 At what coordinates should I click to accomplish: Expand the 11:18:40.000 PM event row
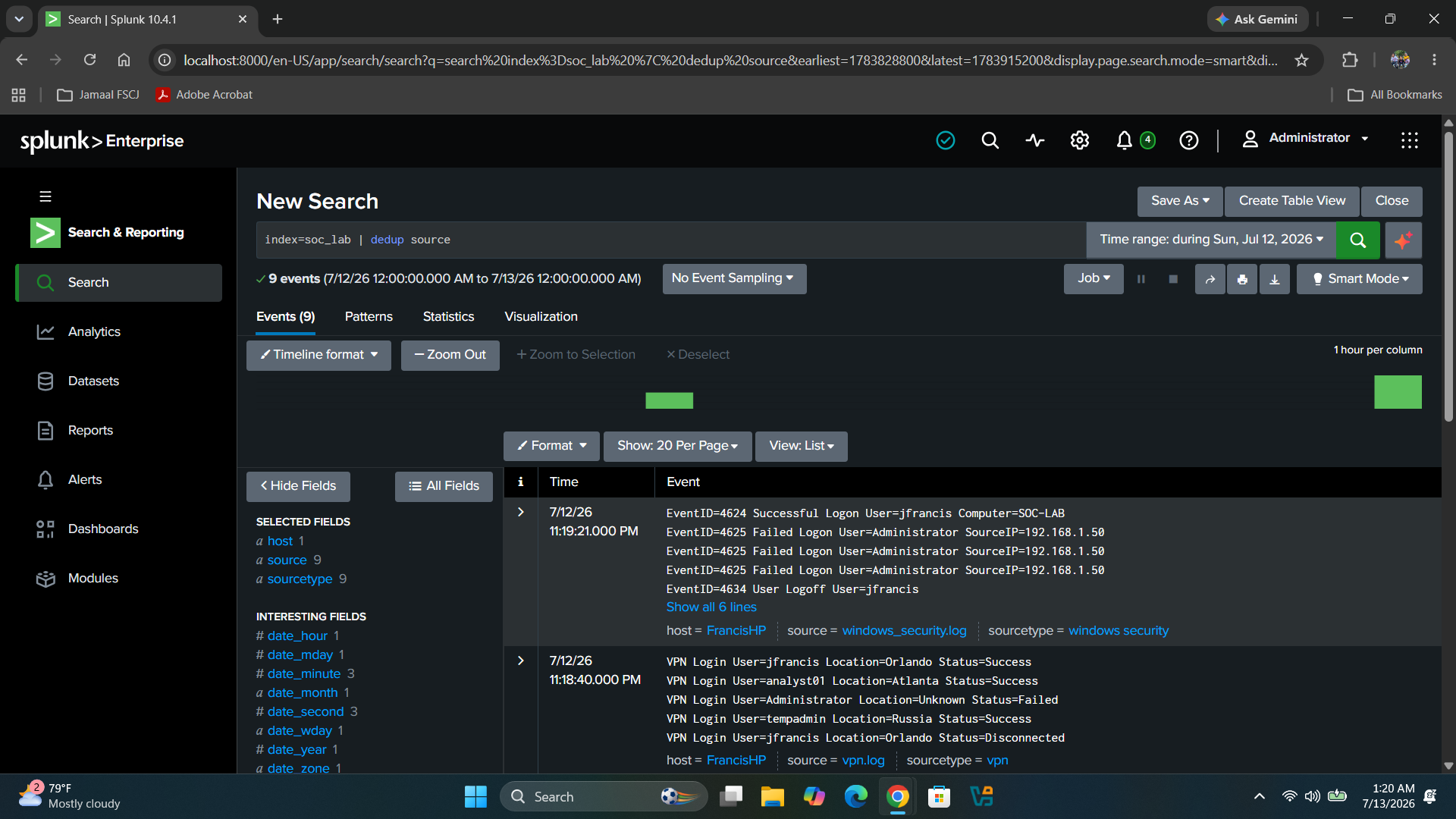click(521, 661)
